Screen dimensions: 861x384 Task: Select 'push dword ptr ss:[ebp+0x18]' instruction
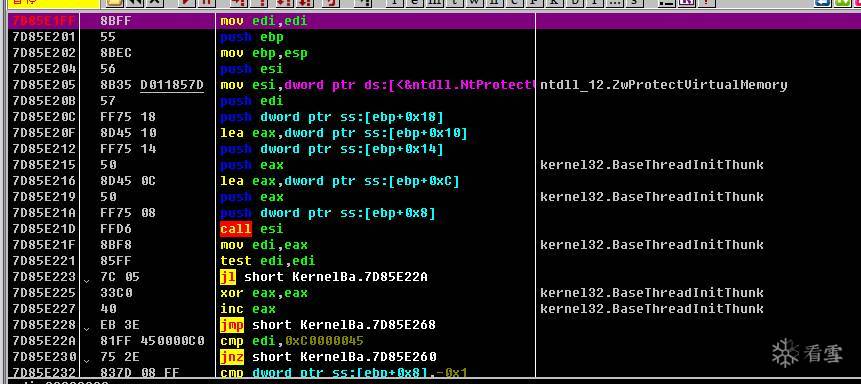click(332, 117)
